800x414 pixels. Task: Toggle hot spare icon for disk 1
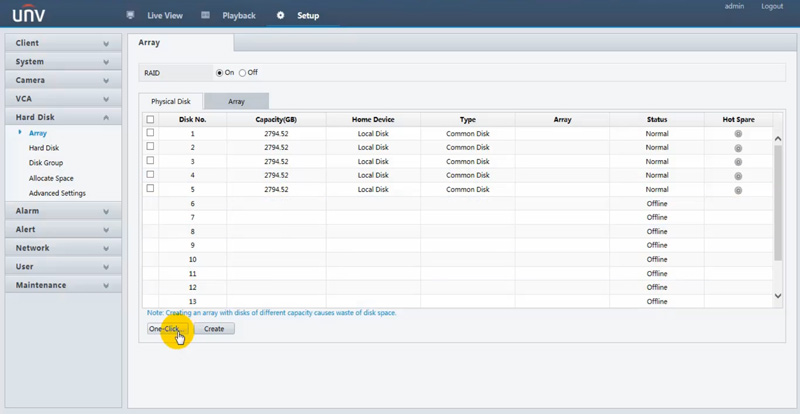(738, 134)
